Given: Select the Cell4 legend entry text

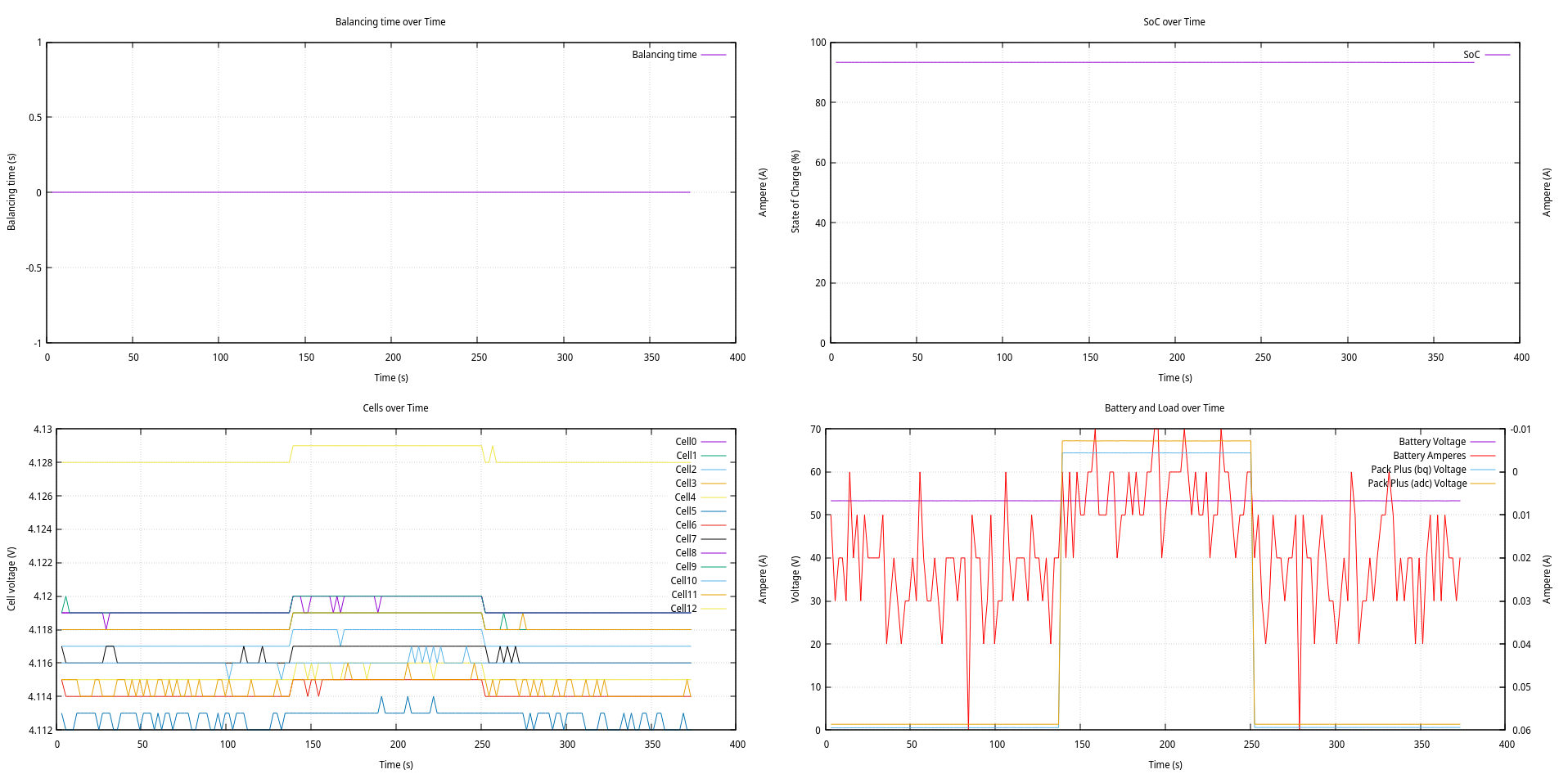Looking at the screenshot, I should [686, 497].
